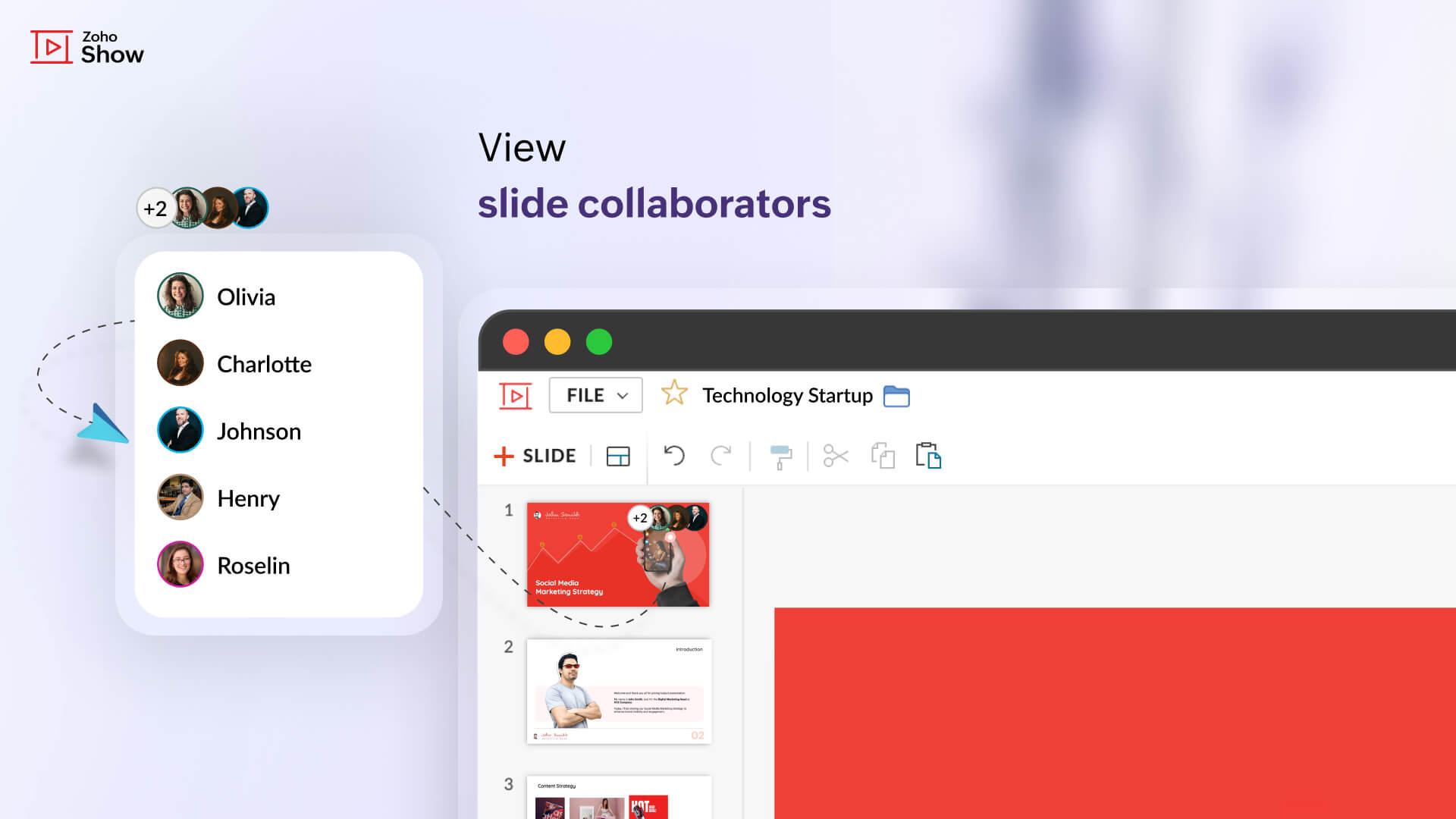Image resolution: width=1456 pixels, height=819 pixels.
Task: Click the folder icon next to Technology Startup
Action: point(896,395)
